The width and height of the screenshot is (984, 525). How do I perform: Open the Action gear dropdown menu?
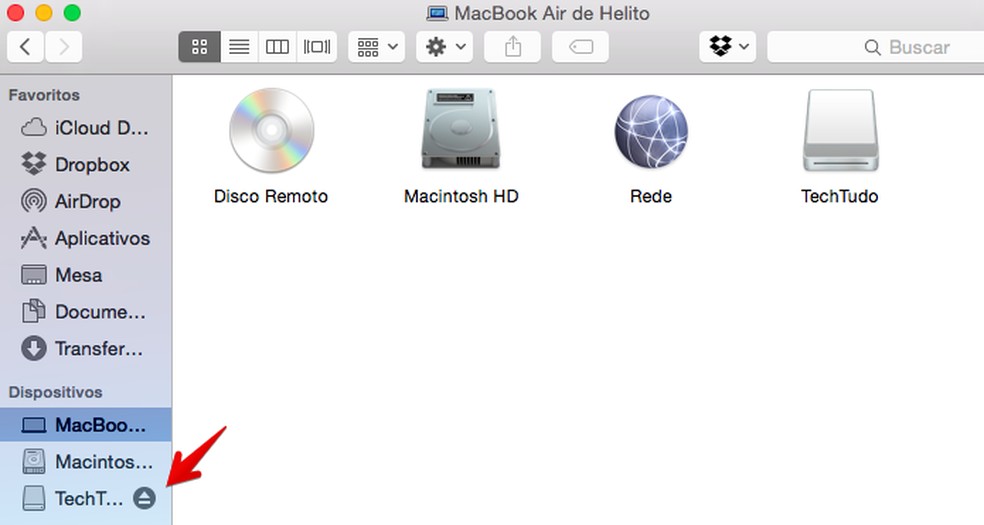click(x=444, y=47)
